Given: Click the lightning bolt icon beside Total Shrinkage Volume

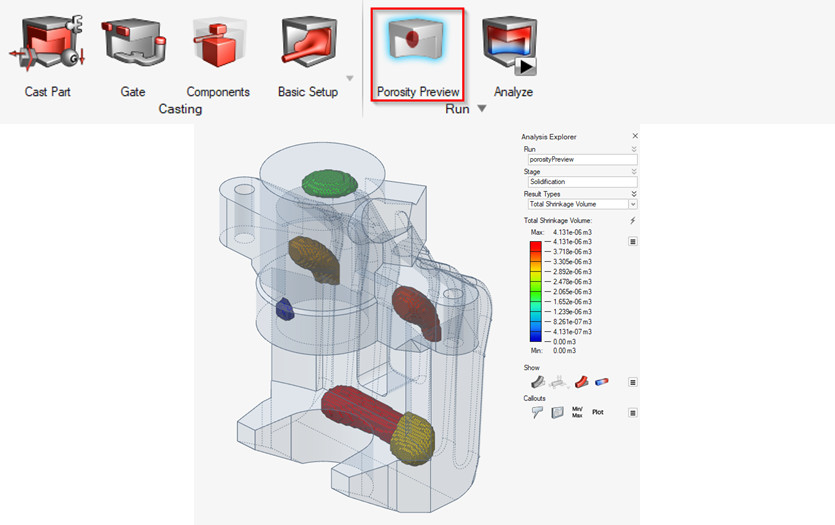Looking at the screenshot, I should click(632, 220).
